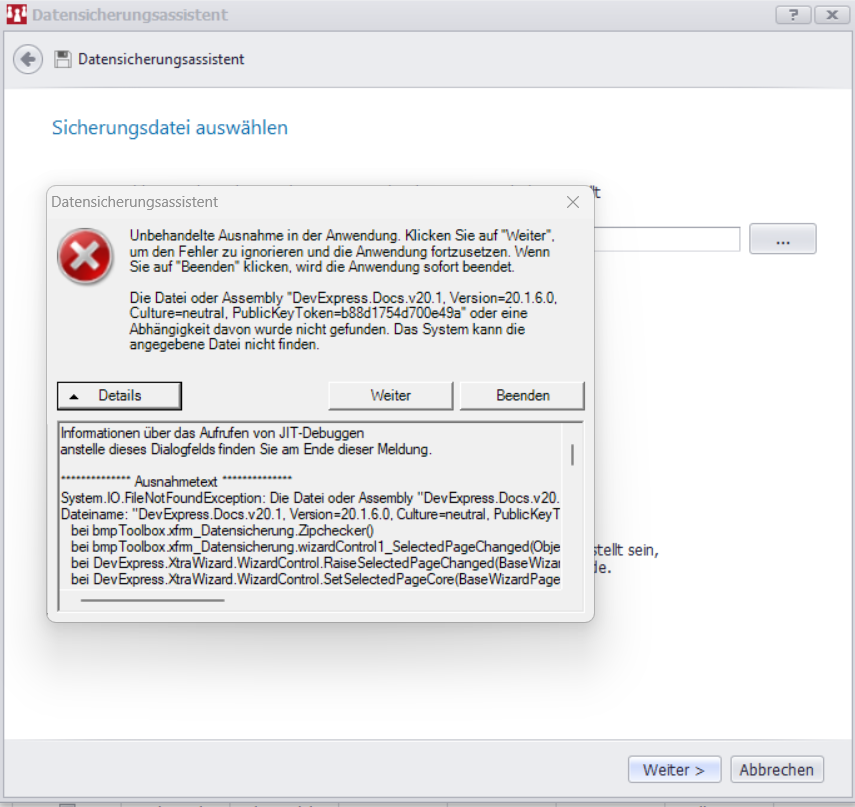Click the unhandled exception message text
The width and height of the screenshot is (855, 807).
(x=340, y=250)
